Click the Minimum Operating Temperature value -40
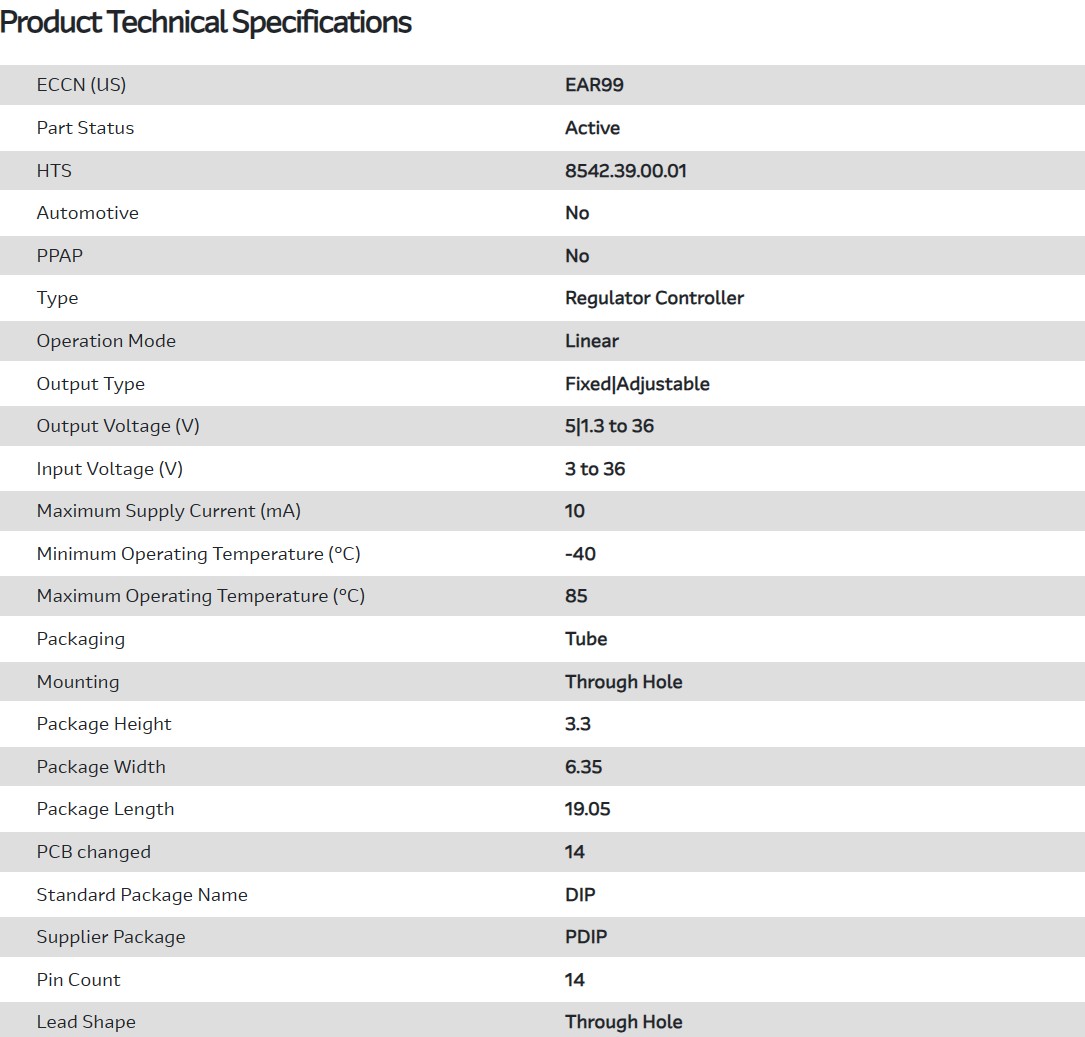 coord(580,554)
